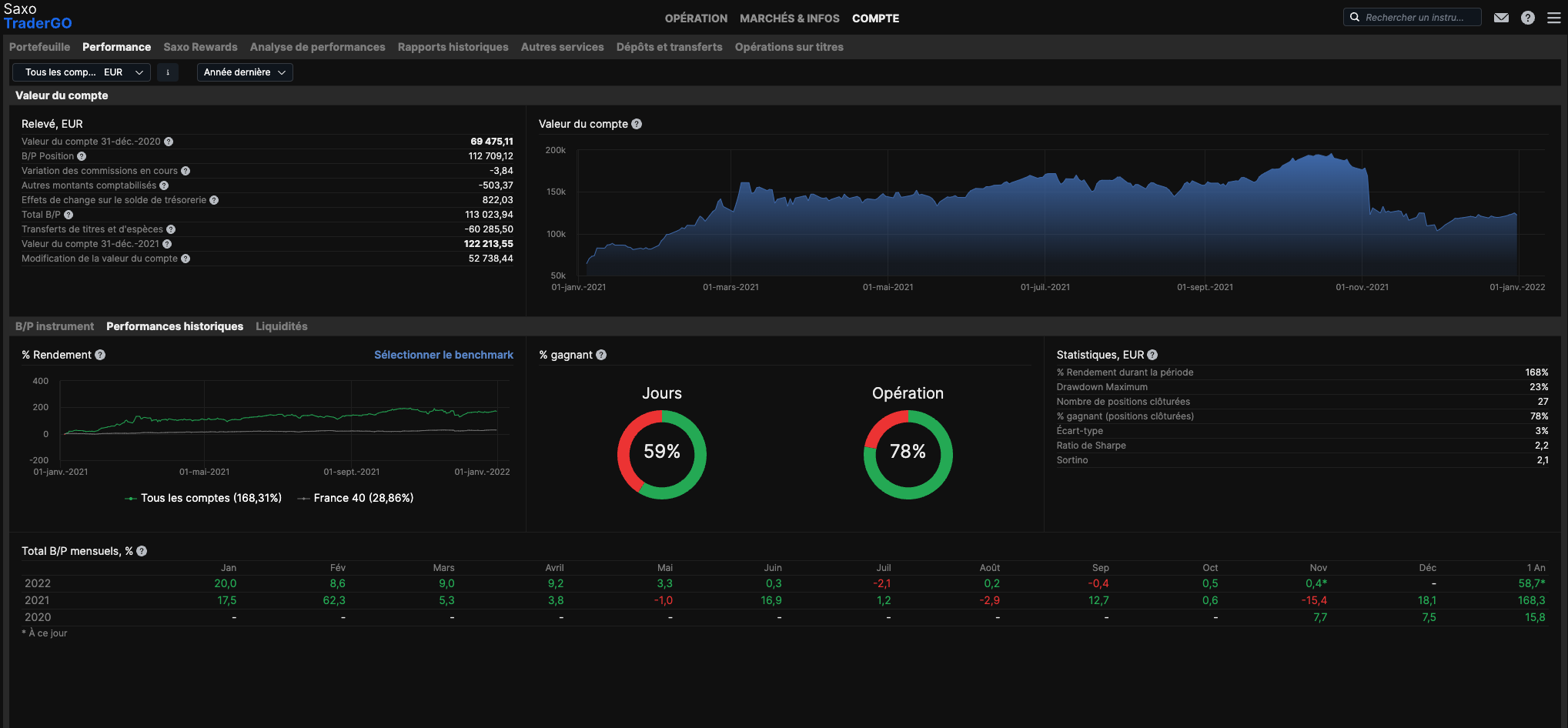The image size is (1568, 728).
Task: Switch to the B/P instrument tab
Action: click(x=55, y=326)
